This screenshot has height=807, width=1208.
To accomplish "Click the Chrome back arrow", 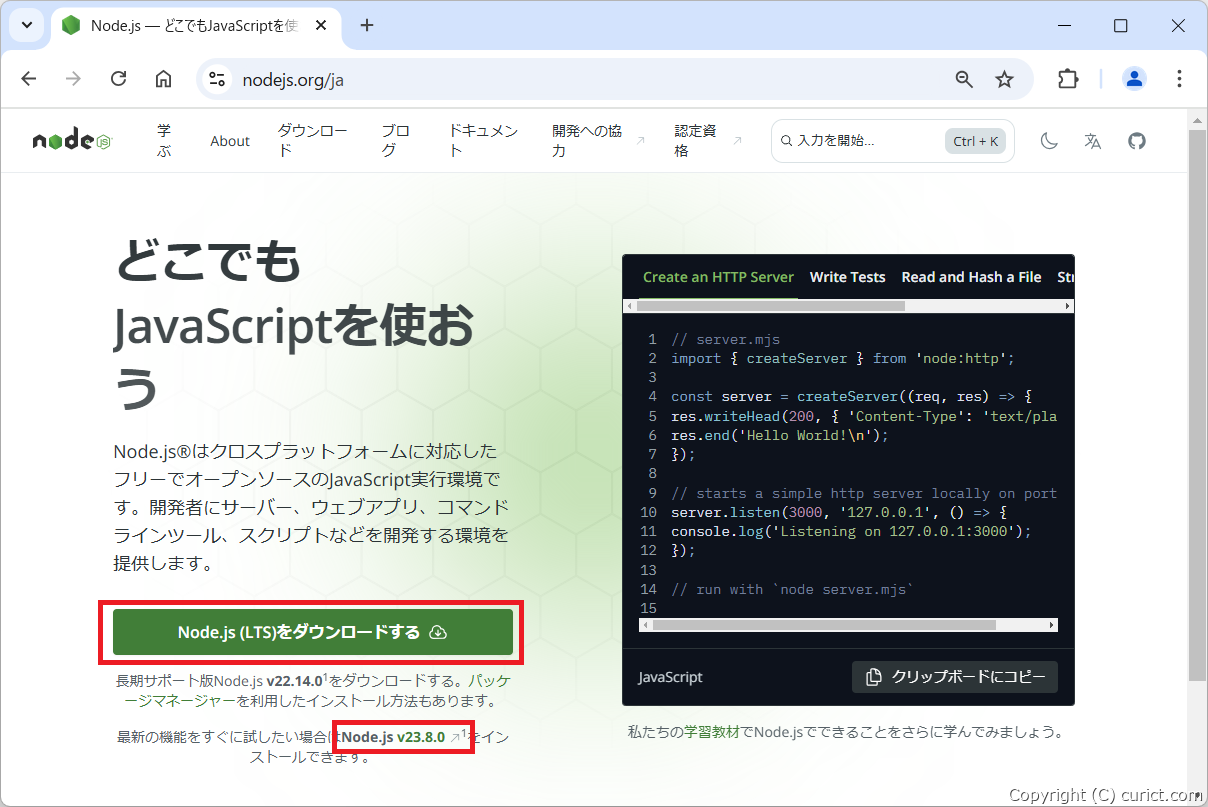I will 29,79.
